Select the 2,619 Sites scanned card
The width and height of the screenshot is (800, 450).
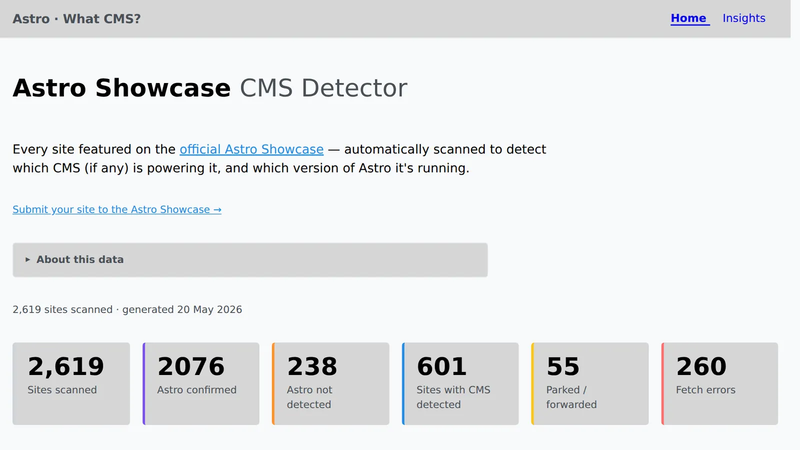pyautogui.click(x=71, y=384)
